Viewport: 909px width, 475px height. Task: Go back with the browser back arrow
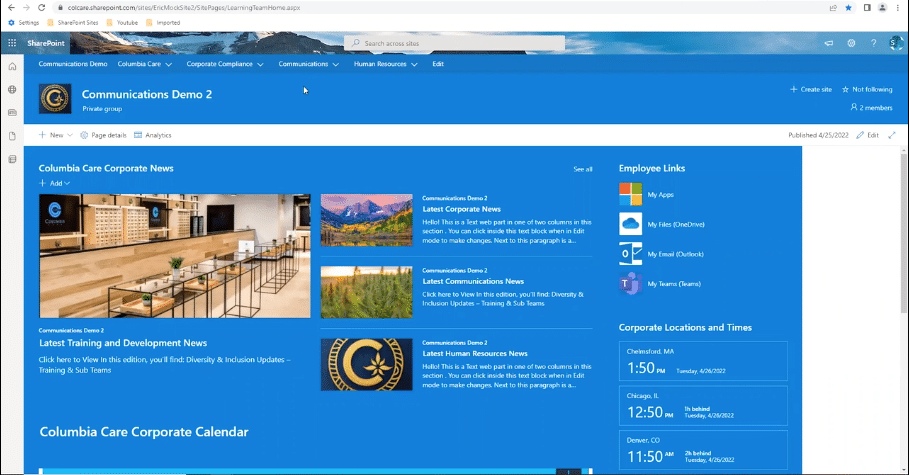point(11,8)
